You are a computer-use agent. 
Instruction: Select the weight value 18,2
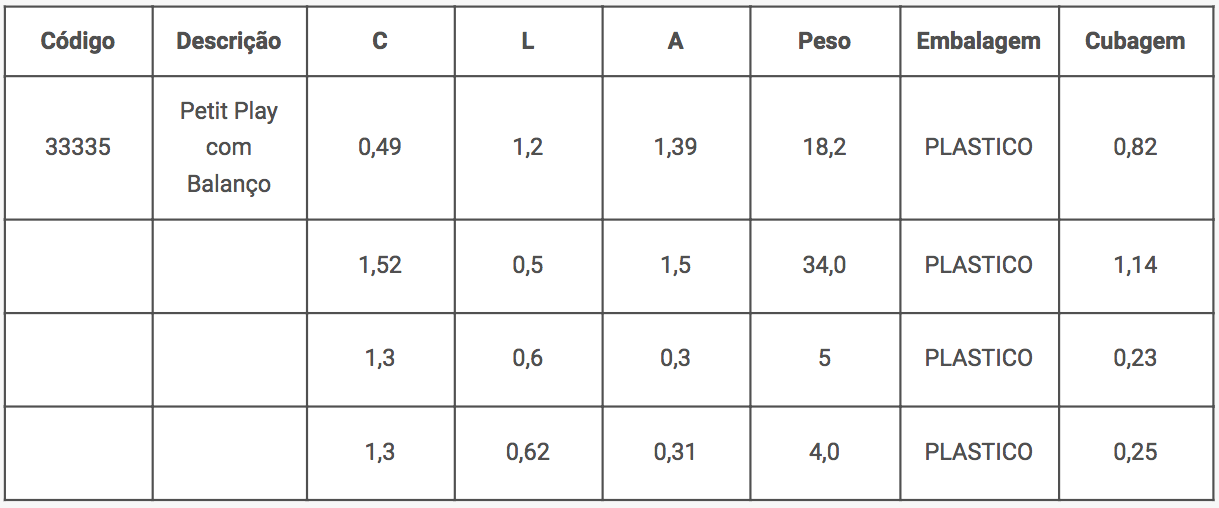pyautogui.click(x=824, y=147)
